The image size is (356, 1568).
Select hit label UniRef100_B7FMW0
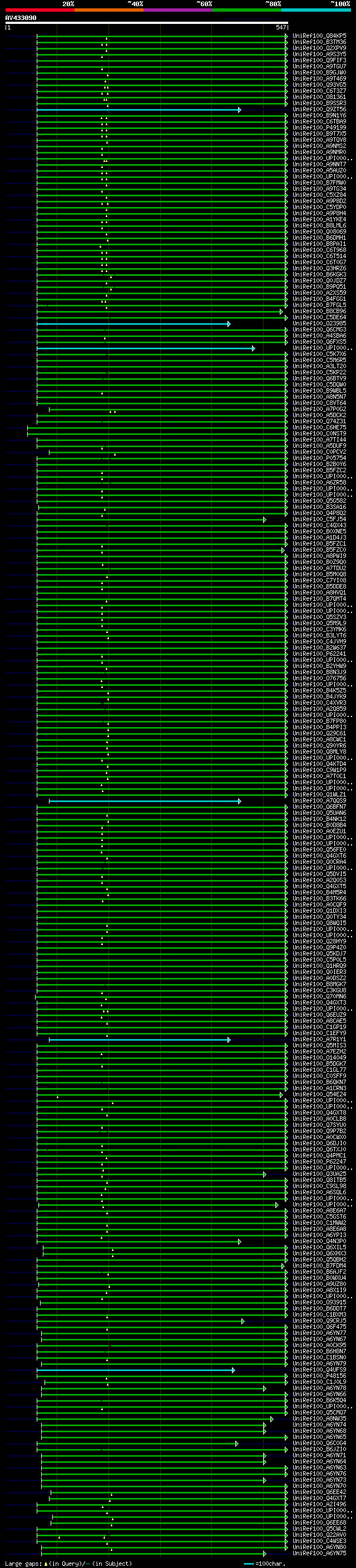319,182
